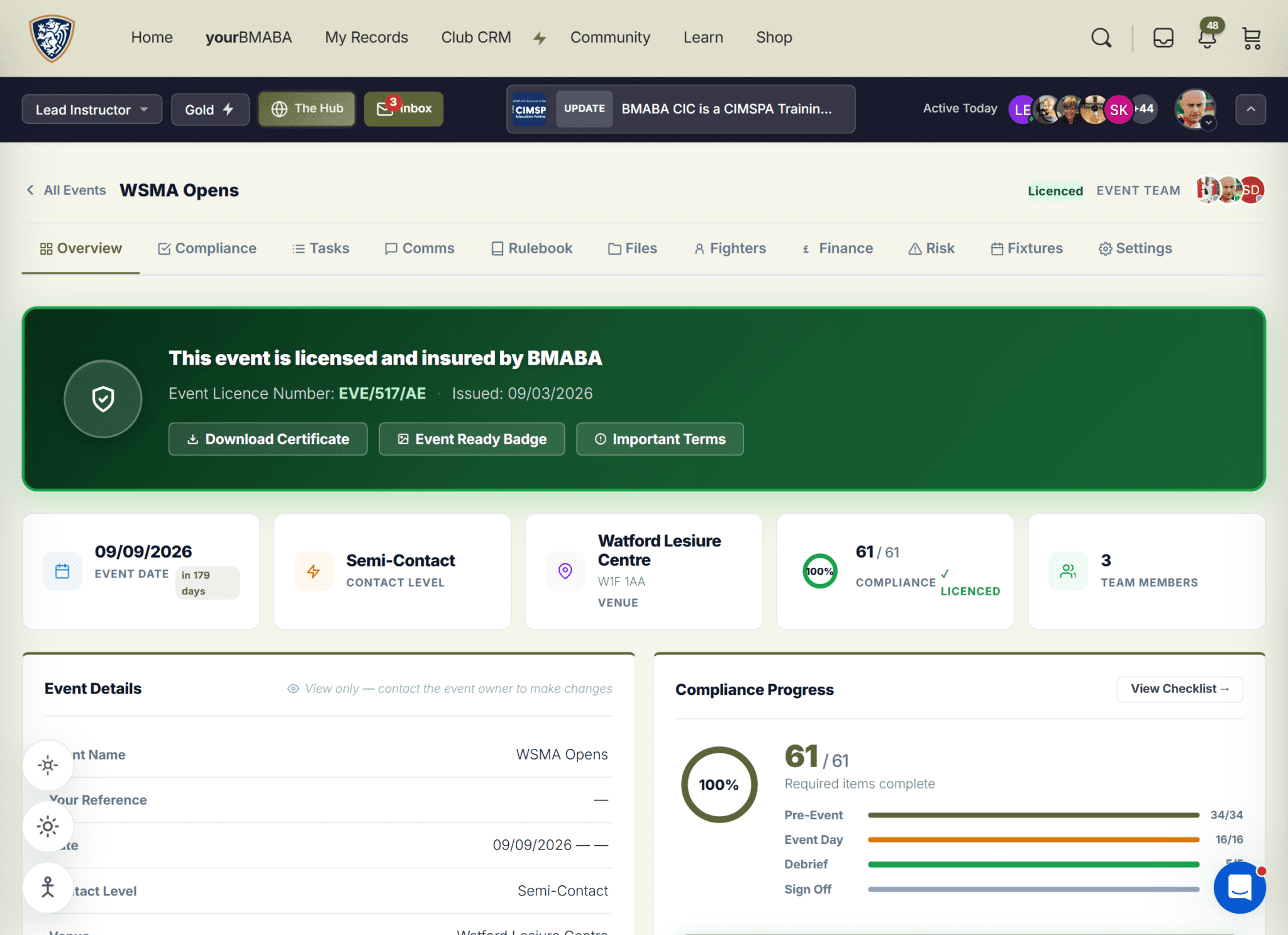This screenshot has width=1288, height=935.
Task: Collapse the dark toolbar with chevron
Action: 1250,109
